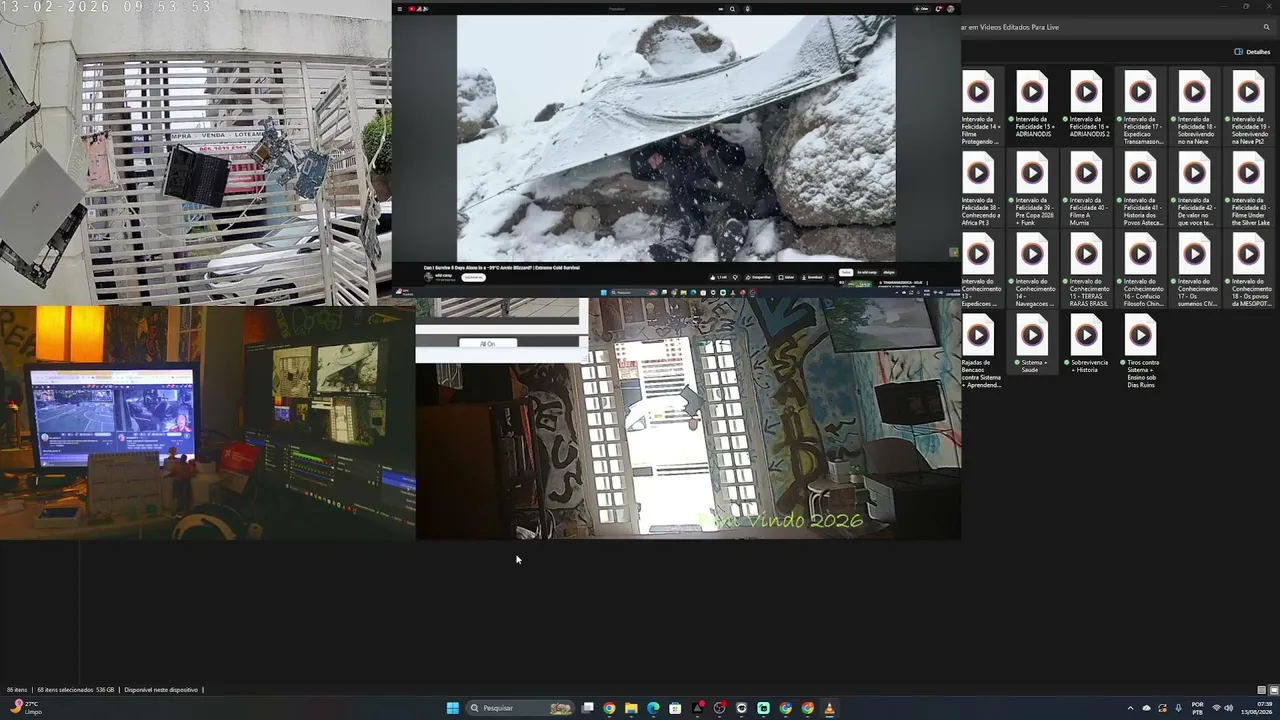Click YouTube Compartilhar share button
The height and width of the screenshot is (720, 1280).
pos(760,277)
